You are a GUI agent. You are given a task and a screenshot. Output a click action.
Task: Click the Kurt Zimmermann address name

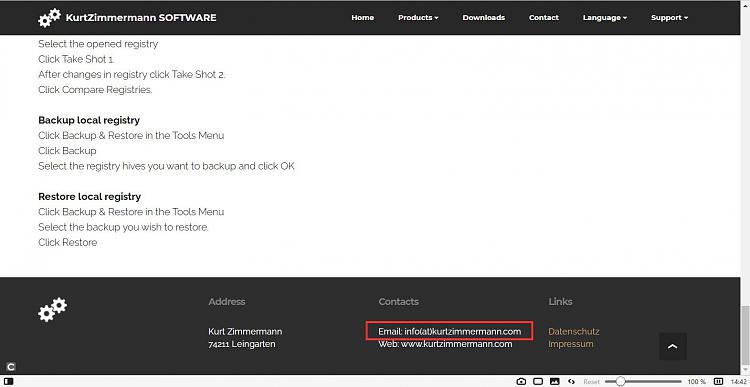coord(245,331)
